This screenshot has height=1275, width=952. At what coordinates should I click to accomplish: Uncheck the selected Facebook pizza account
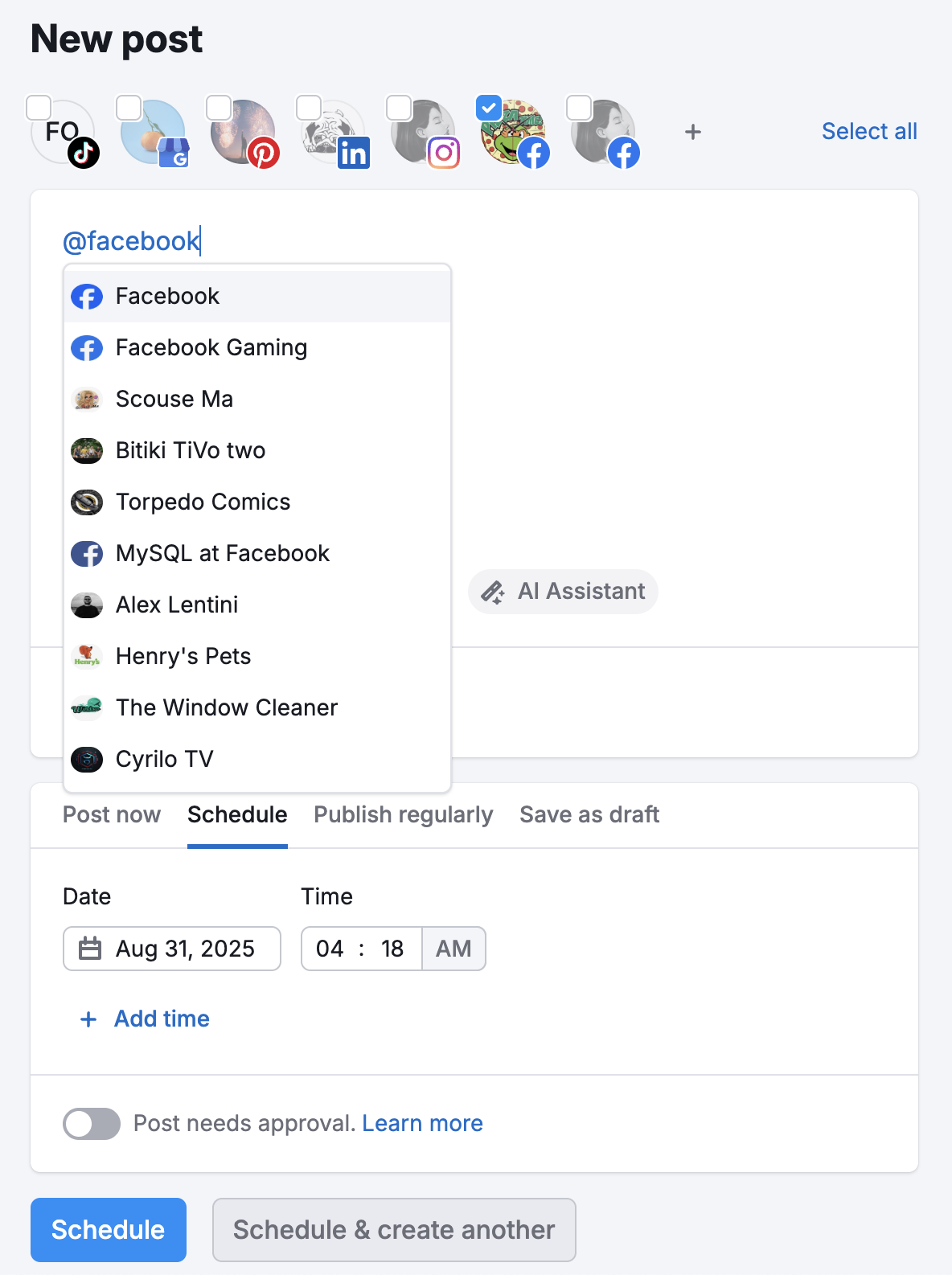[489, 107]
